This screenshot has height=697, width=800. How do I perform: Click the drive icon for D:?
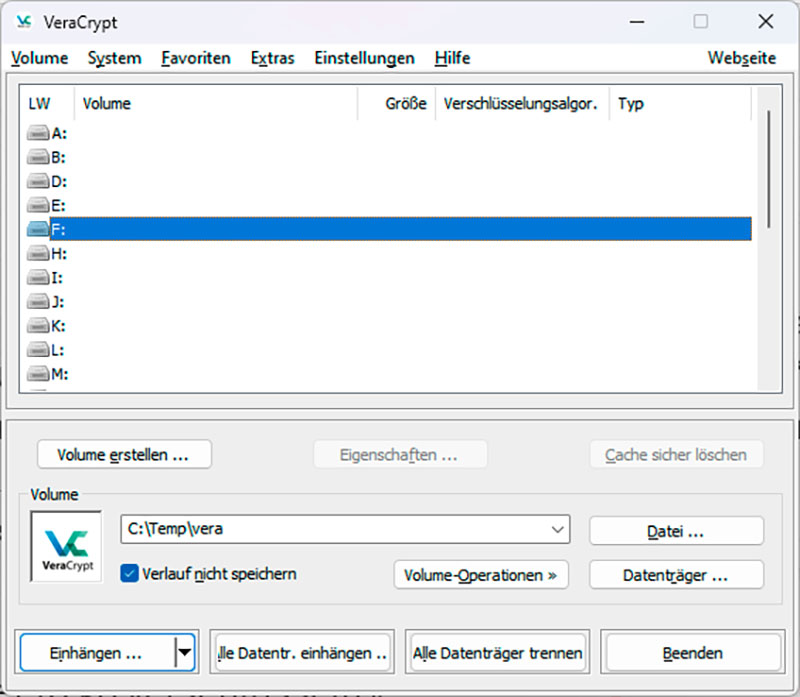pyautogui.click(x=38, y=181)
